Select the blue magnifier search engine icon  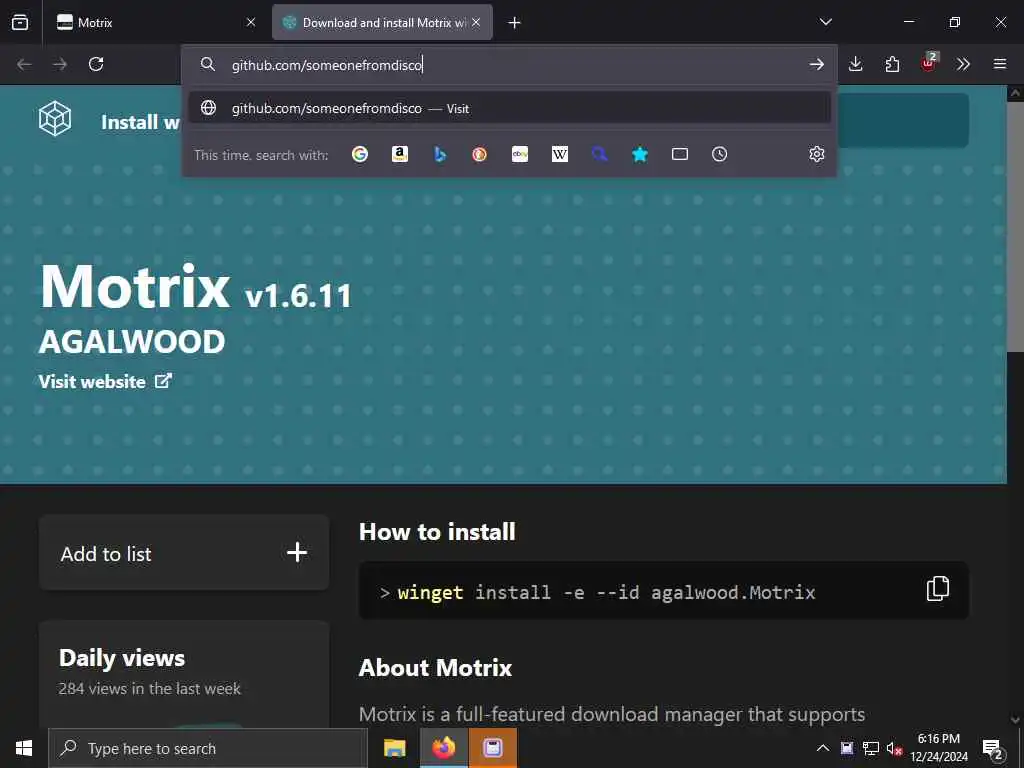(600, 154)
